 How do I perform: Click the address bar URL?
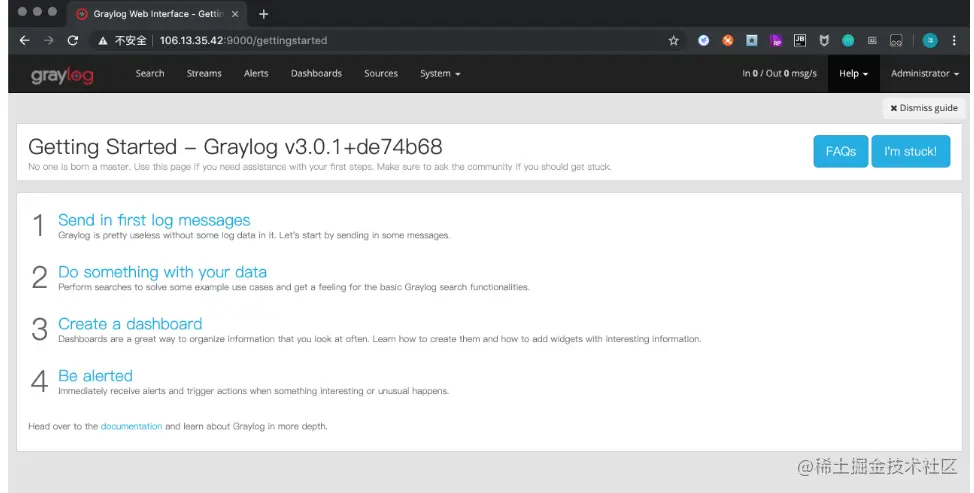(243, 40)
